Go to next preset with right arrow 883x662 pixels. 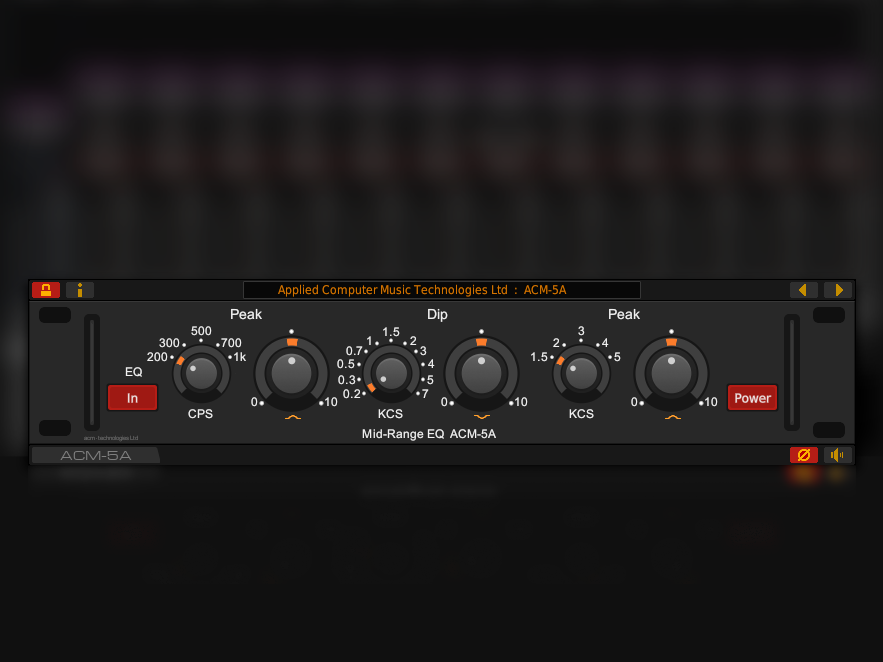(838, 290)
